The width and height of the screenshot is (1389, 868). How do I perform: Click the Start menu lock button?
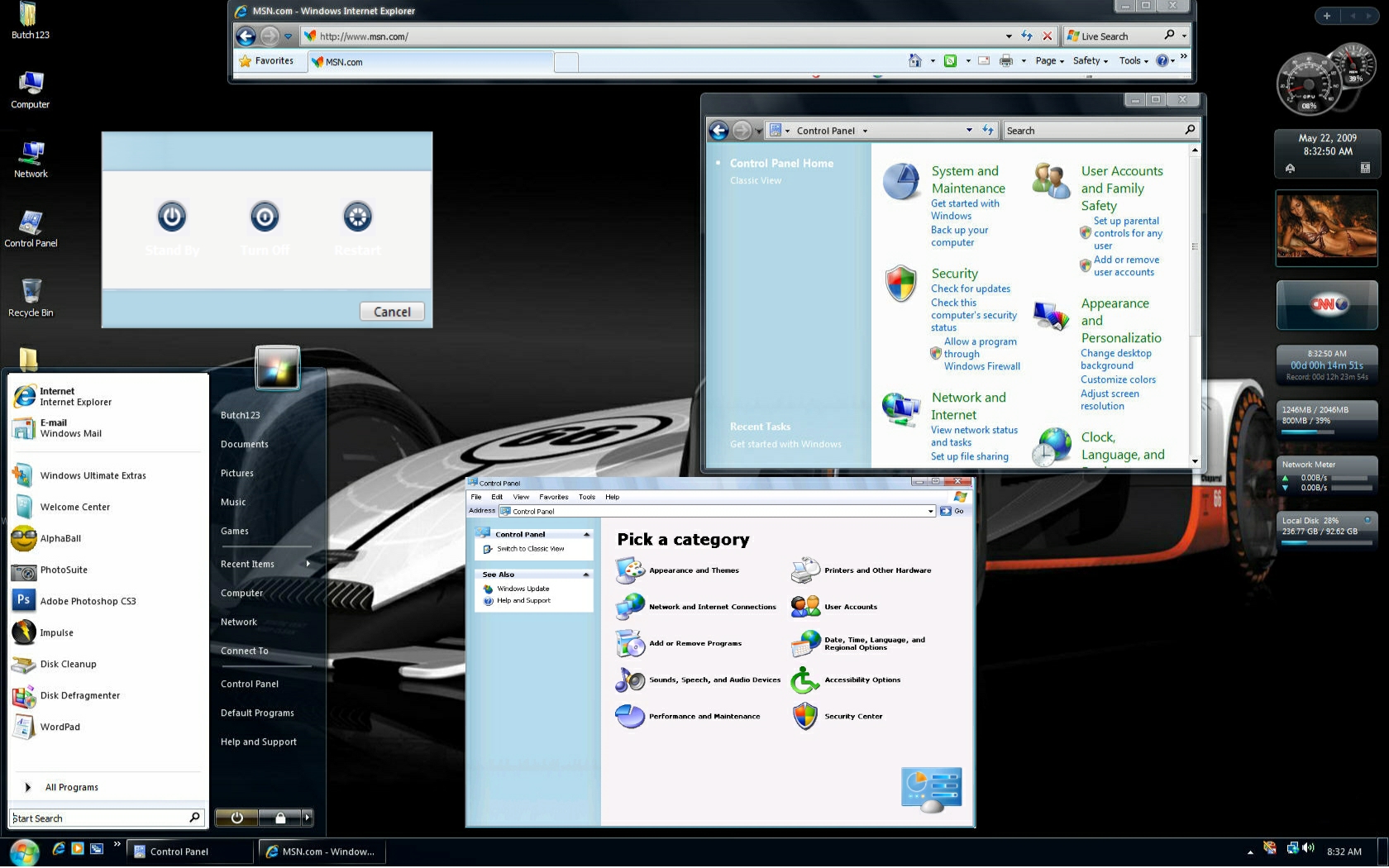280,818
